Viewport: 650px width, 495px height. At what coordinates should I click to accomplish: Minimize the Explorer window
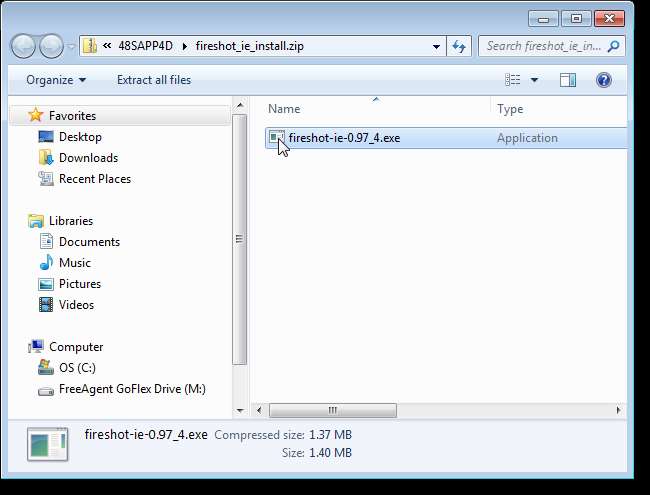click(543, 19)
